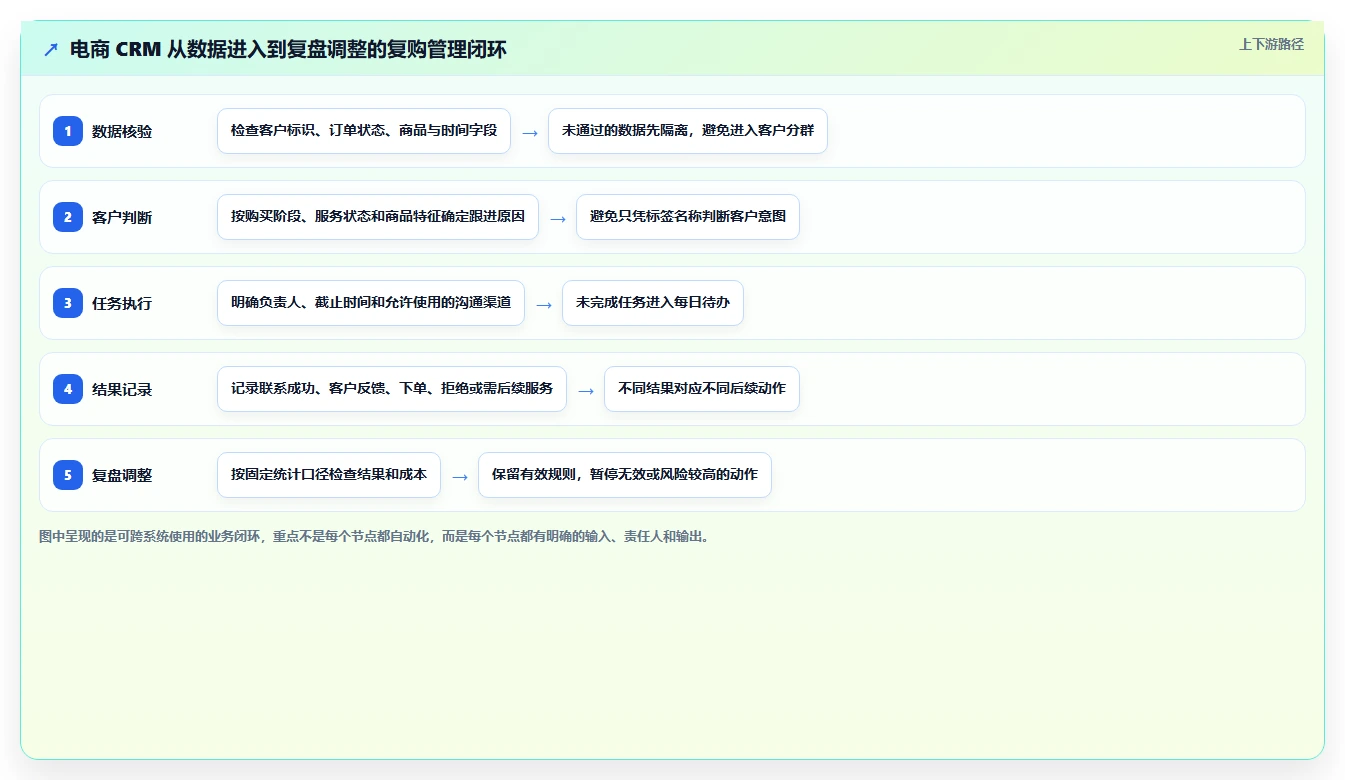Click the 记录联系成功、客户反馈 box
The width and height of the screenshot is (1345, 780).
pyautogui.click(x=392, y=389)
